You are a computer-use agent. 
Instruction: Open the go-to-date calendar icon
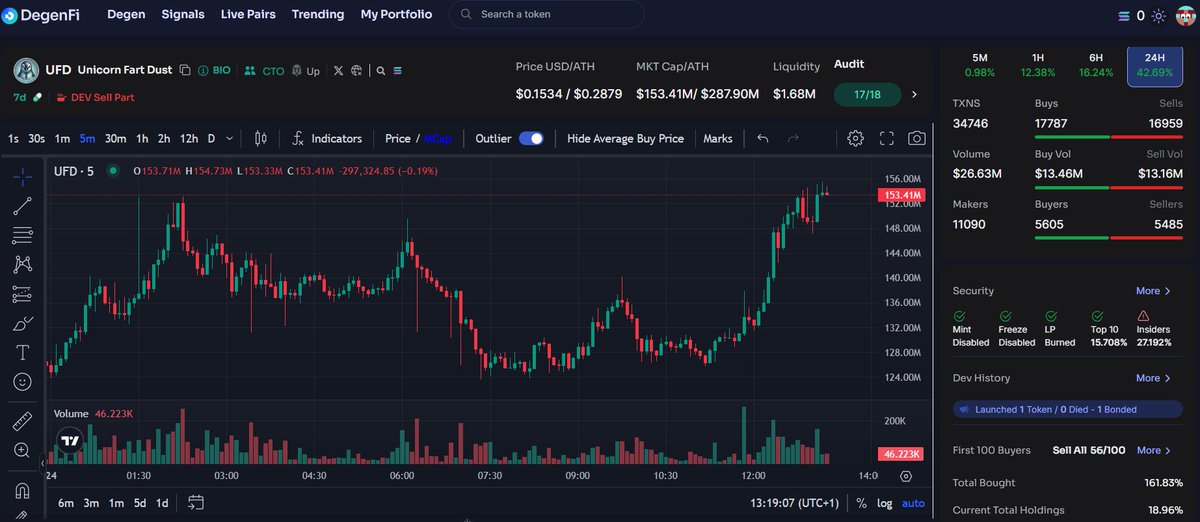click(195, 503)
